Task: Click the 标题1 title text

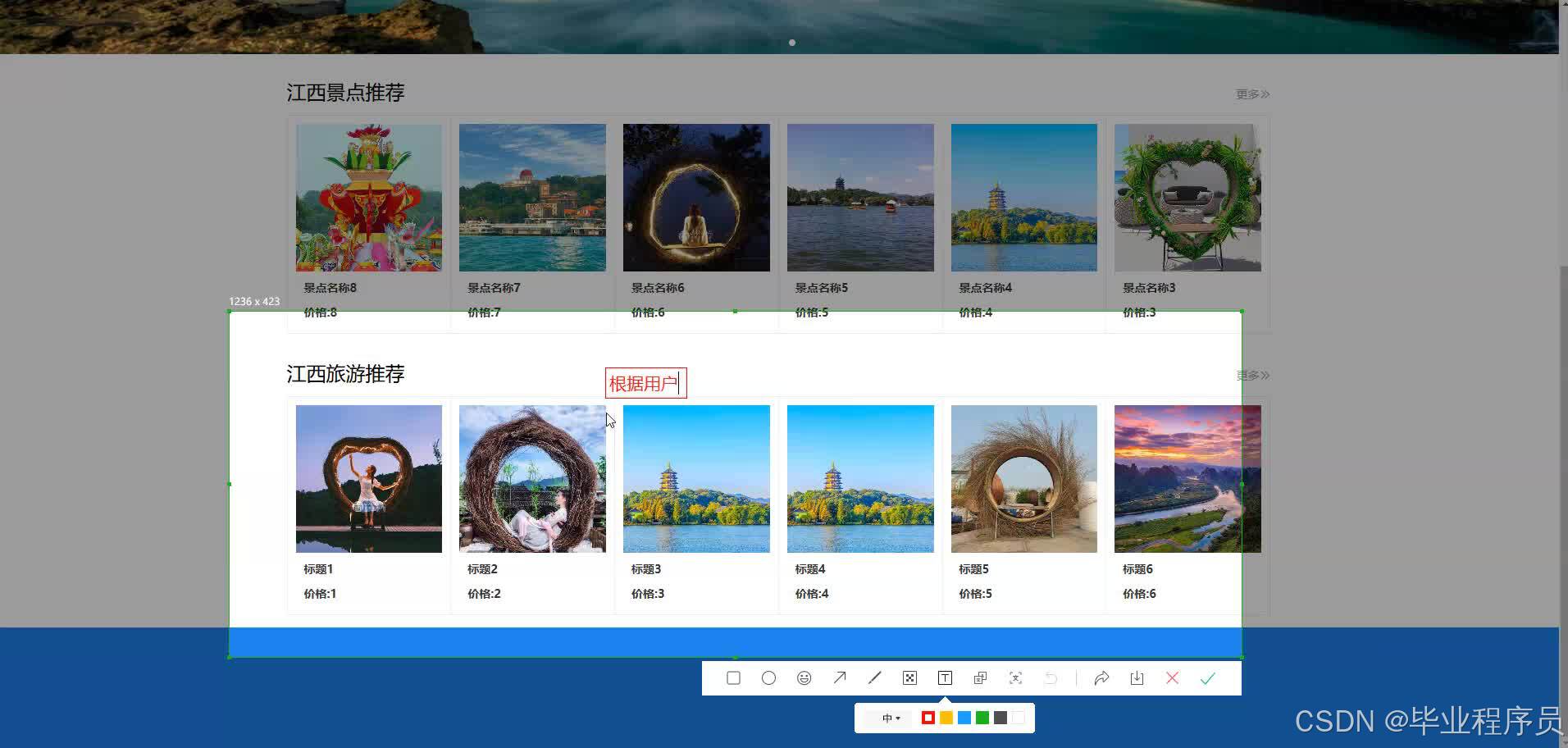Action: click(318, 569)
